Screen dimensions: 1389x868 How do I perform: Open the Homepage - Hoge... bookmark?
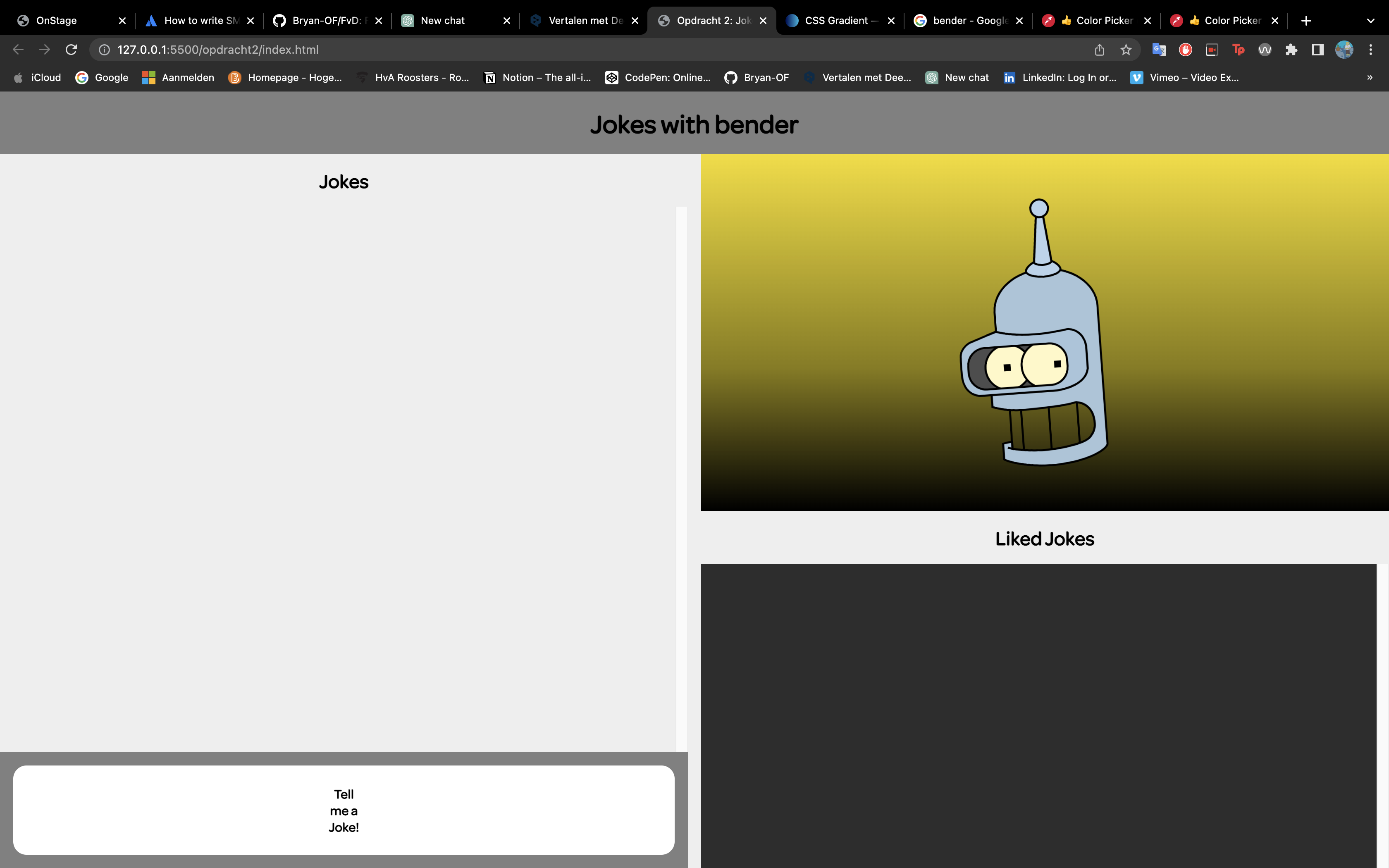(285, 78)
